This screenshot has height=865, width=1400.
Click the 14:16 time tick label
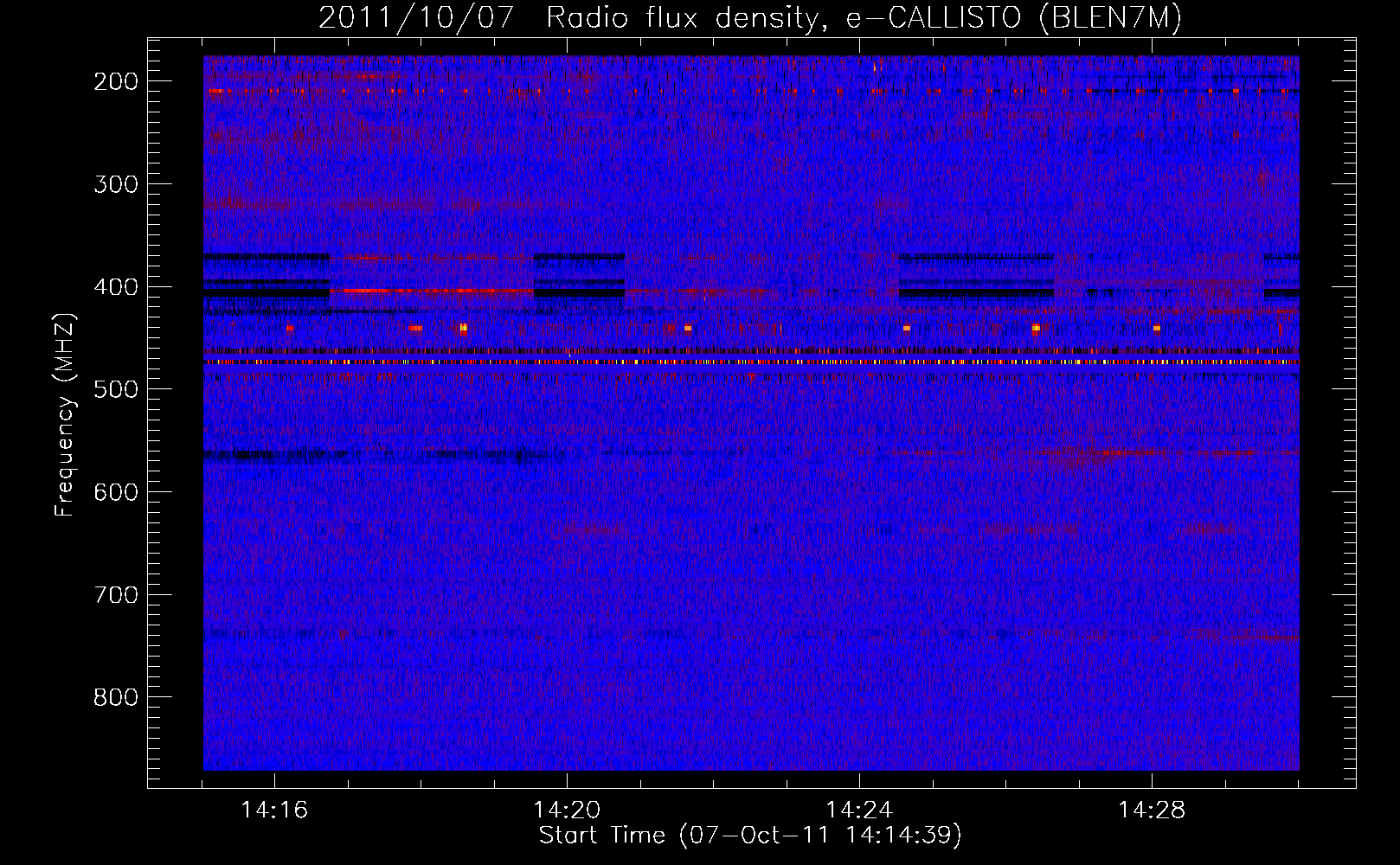tap(274, 810)
